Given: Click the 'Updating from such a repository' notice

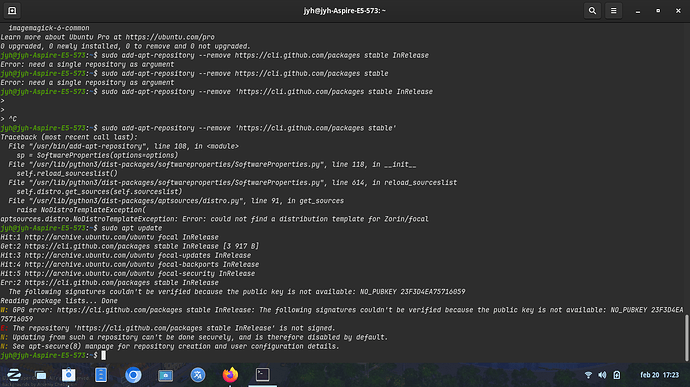Looking at the screenshot, I should [194, 337].
